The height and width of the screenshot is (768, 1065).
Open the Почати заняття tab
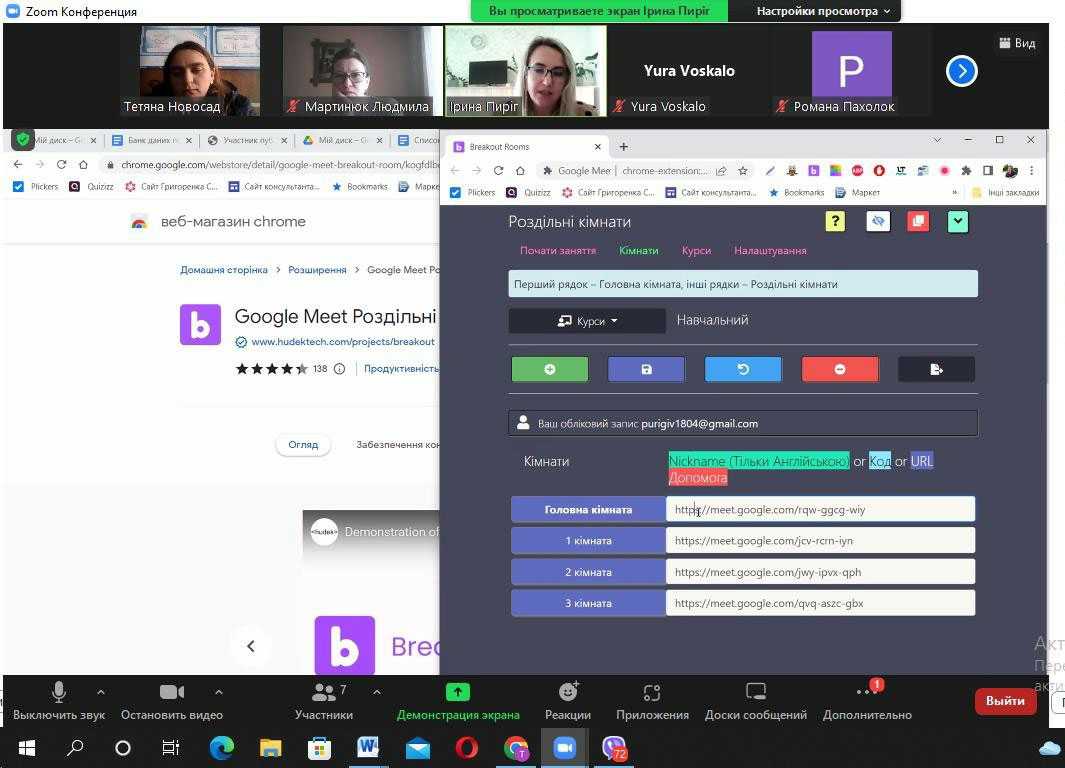(x=558, y=251)
